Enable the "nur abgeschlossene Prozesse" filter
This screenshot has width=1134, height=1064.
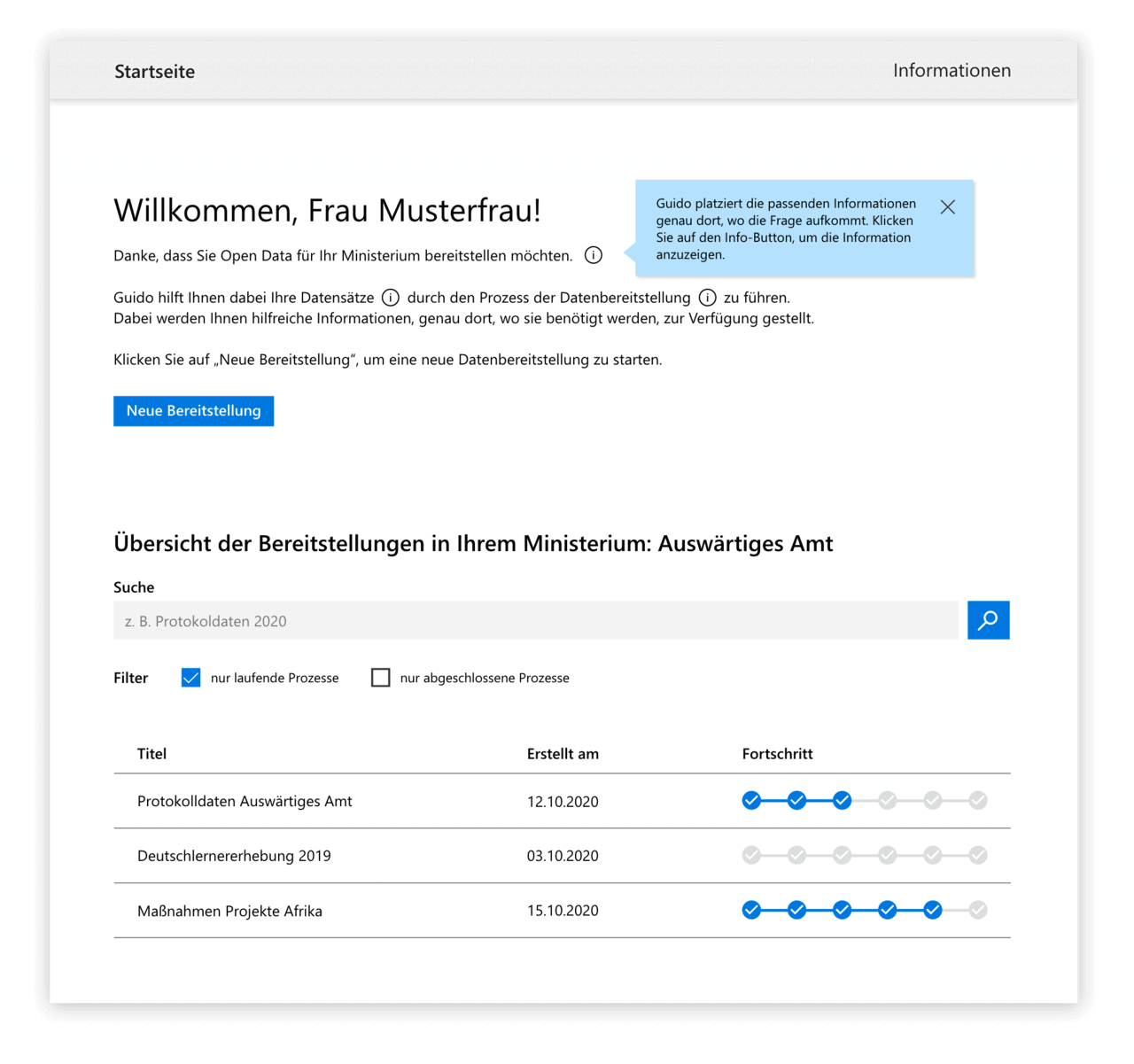[381, 677]
